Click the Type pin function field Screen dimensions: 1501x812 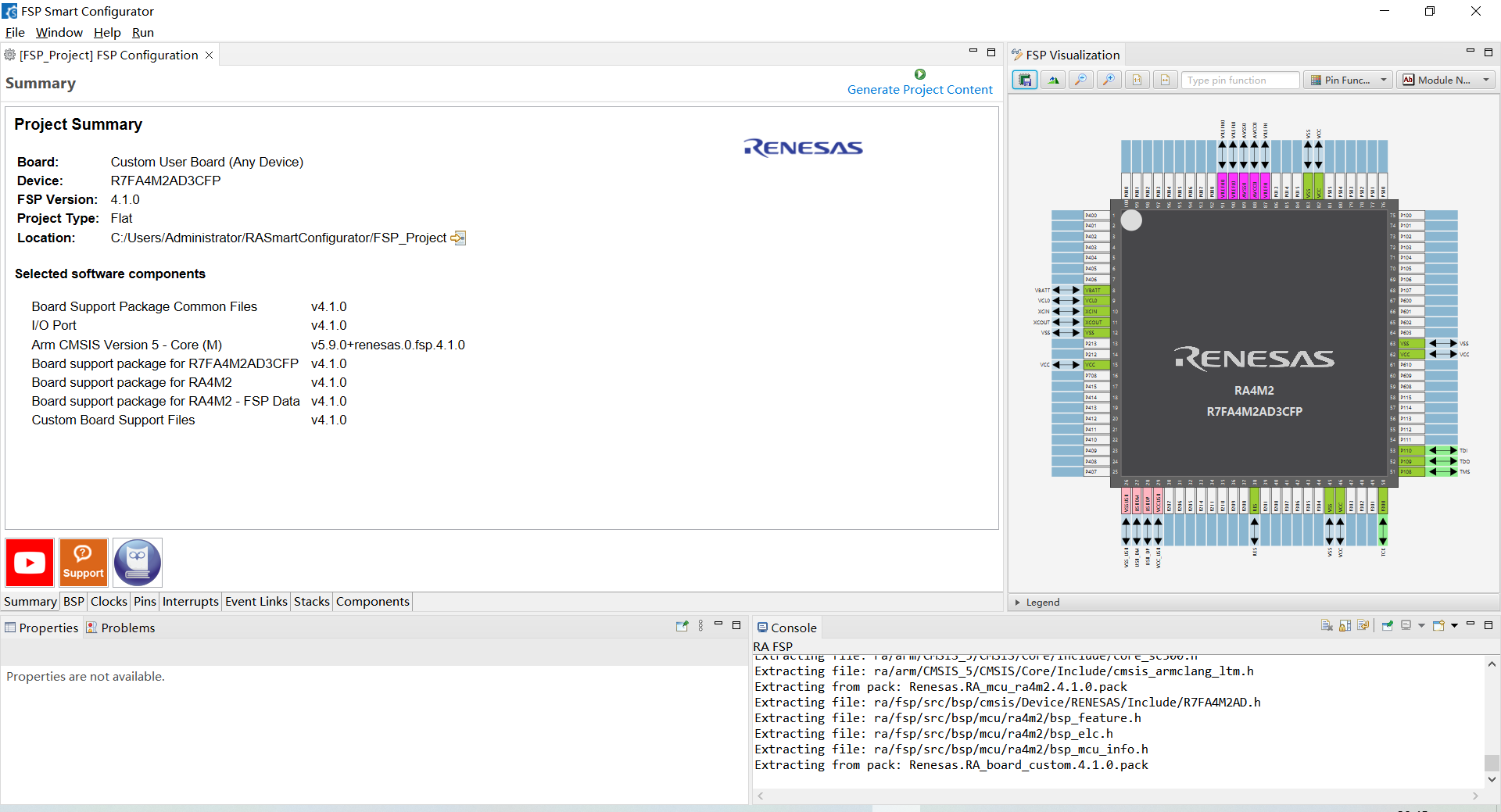coord(1241,80)
